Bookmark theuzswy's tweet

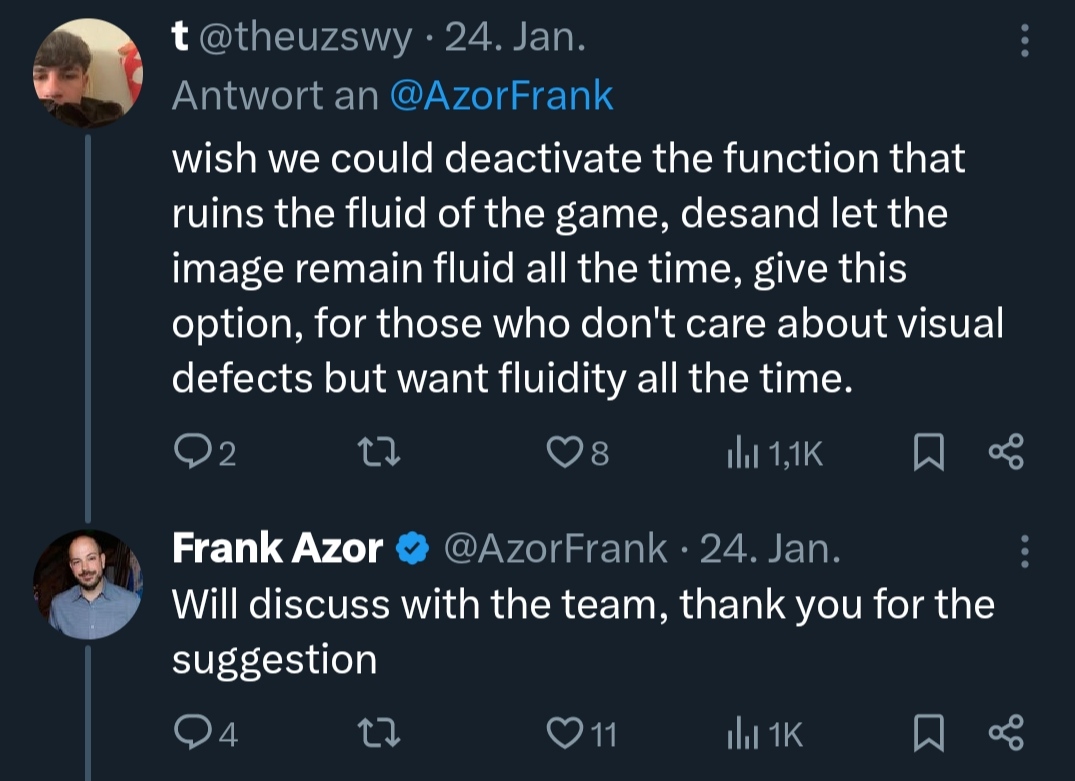pyautogui.click(x=929, y=455)
